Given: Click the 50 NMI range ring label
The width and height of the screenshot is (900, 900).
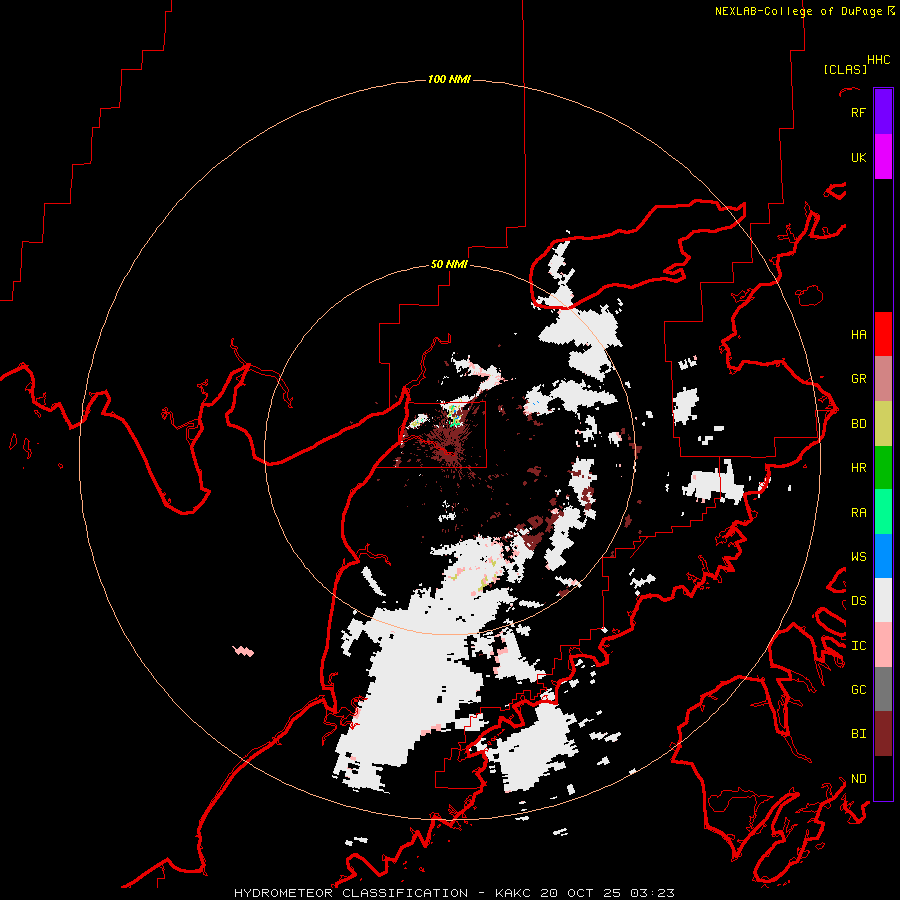Looking at the screenshot, I should pos(449,264).
